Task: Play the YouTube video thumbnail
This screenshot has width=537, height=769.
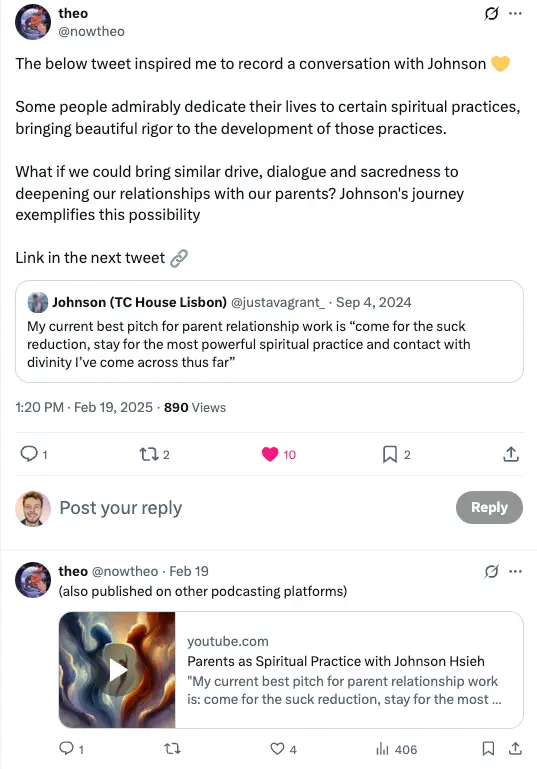Action: 117,670
